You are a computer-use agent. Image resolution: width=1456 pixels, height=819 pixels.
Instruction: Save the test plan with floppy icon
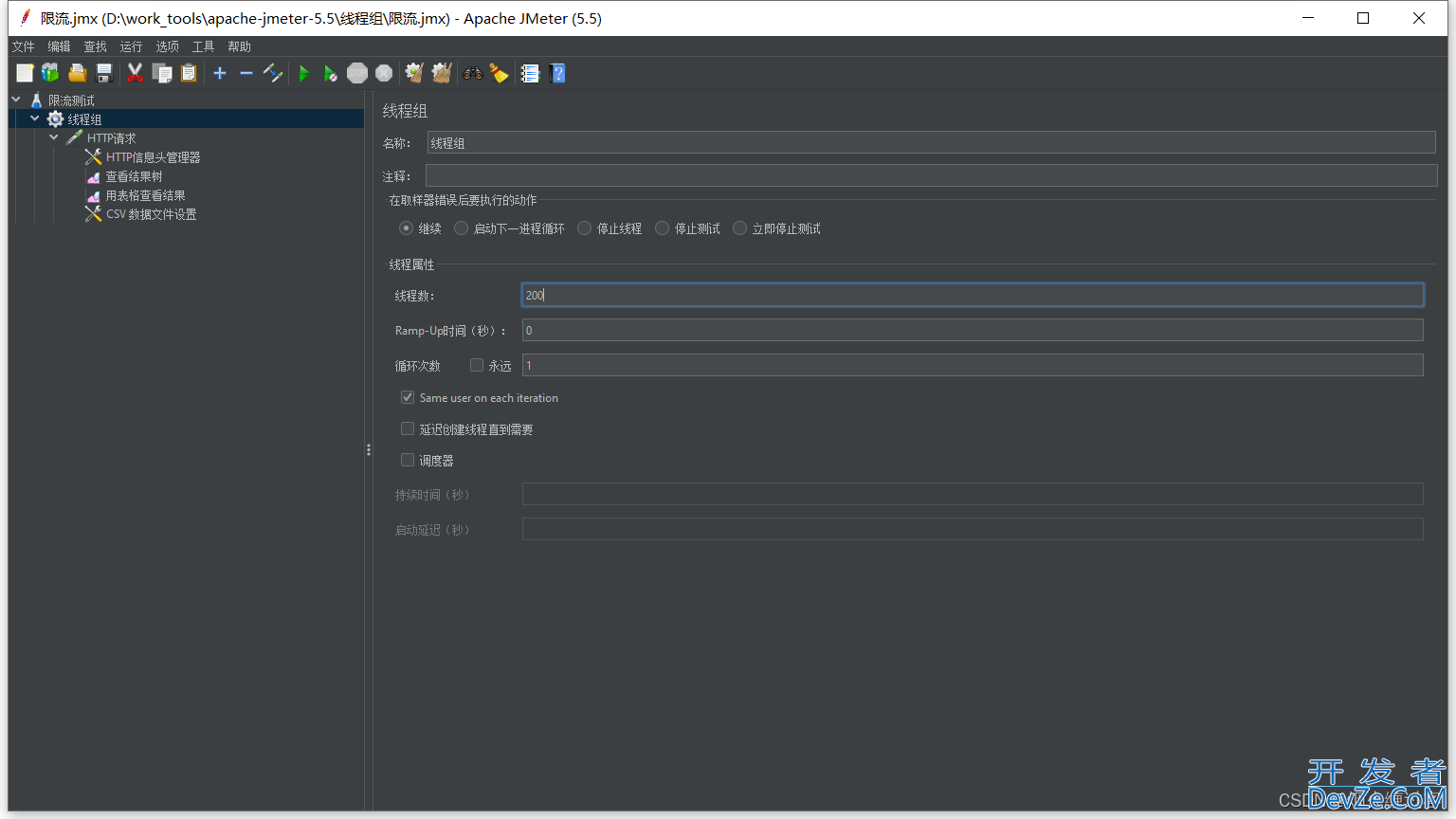(x=104, y=73)
